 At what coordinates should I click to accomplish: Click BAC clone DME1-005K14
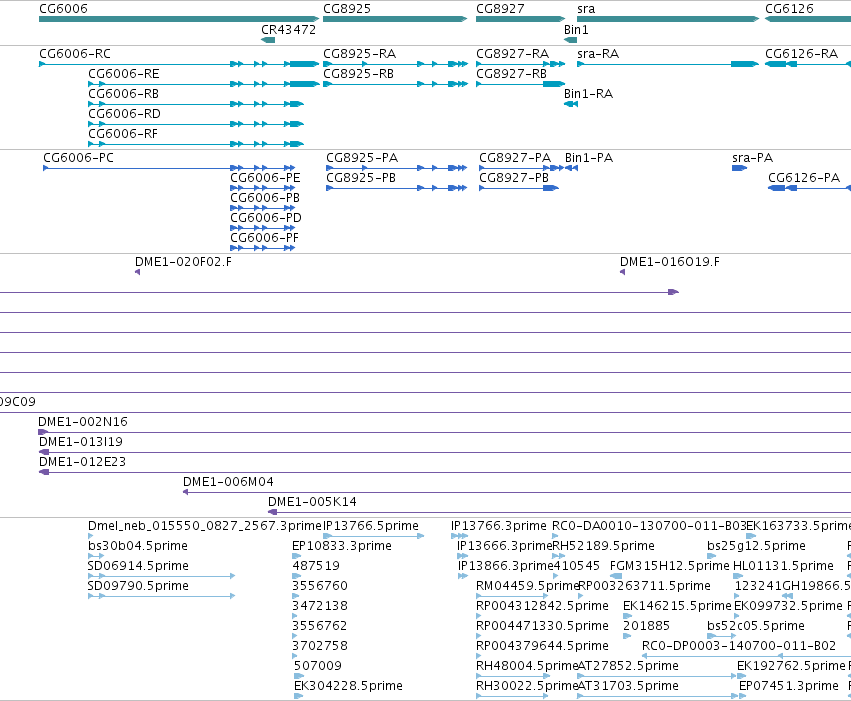(560, 513)
